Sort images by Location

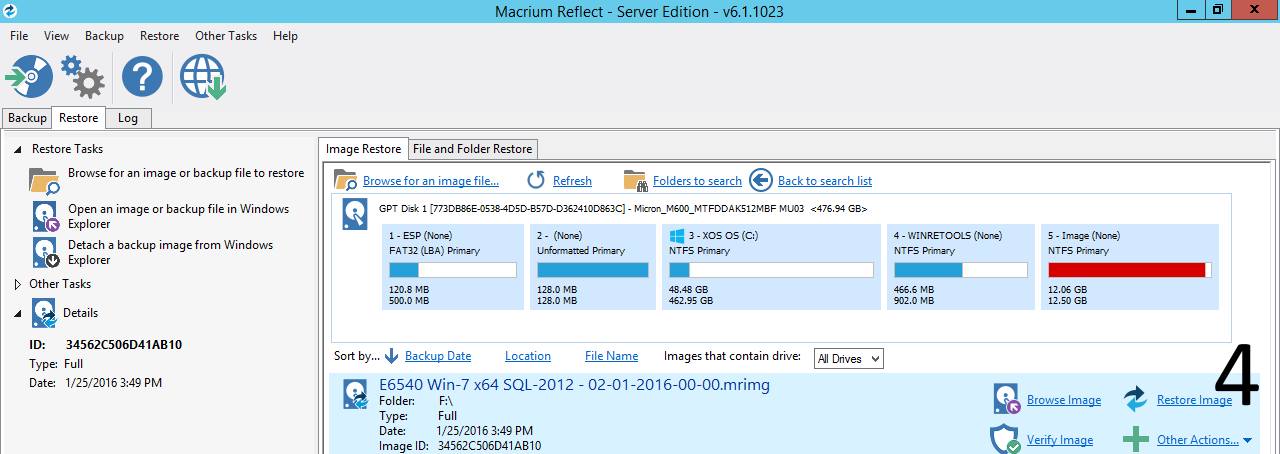point(528,356)
